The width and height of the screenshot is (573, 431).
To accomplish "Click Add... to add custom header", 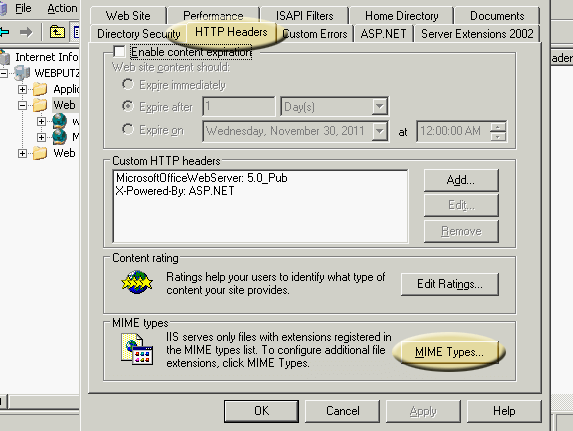I will click(461, 180).
